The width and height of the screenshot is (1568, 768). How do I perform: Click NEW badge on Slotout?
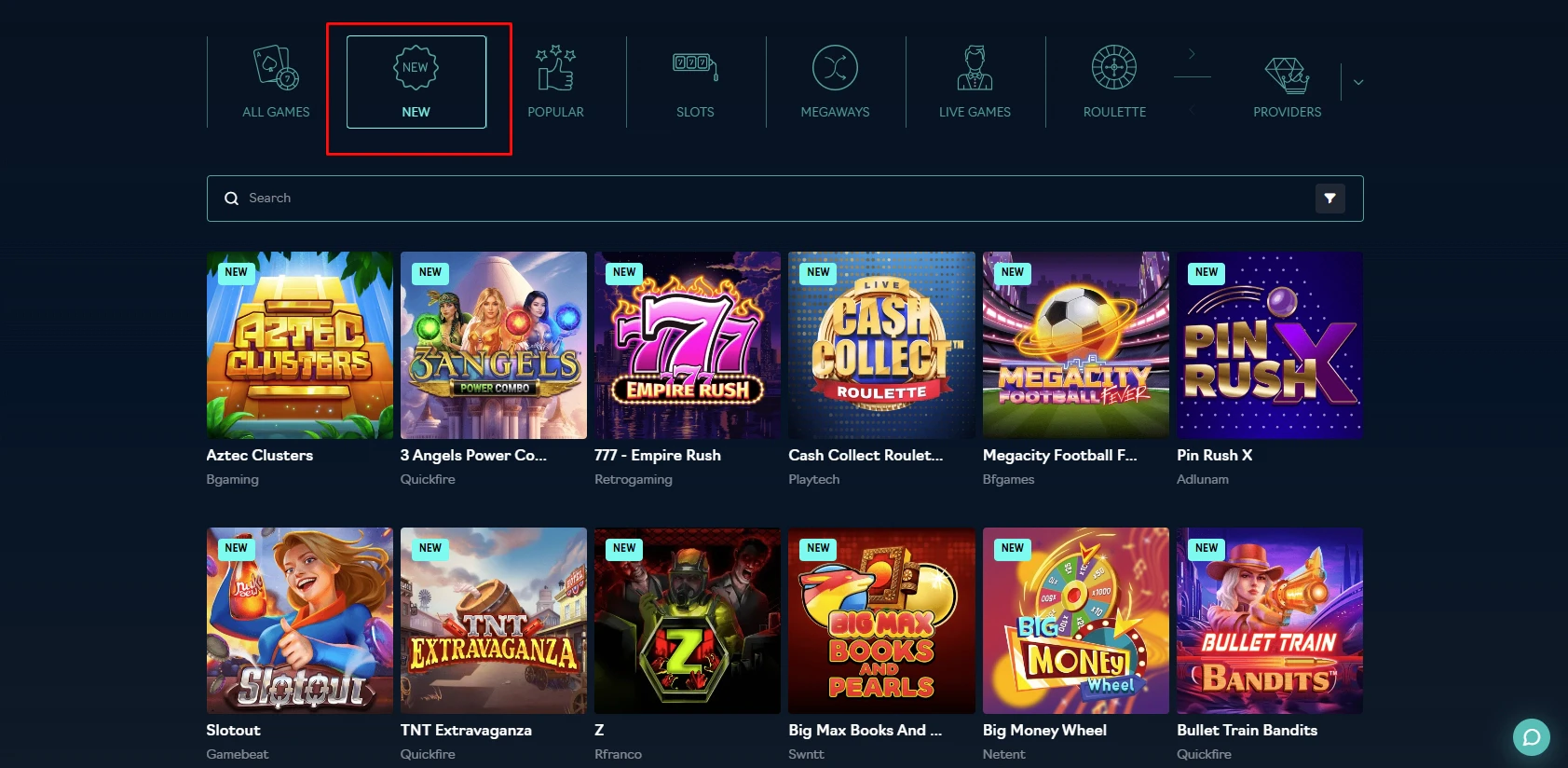(237, 548)
